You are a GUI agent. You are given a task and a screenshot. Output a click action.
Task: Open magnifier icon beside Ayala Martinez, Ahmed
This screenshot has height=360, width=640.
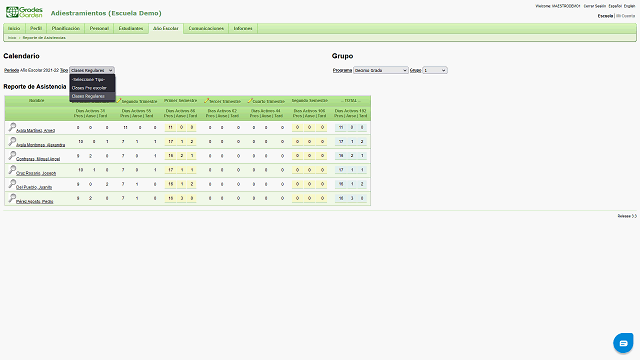pyautogui.click(x=12, y=127)
